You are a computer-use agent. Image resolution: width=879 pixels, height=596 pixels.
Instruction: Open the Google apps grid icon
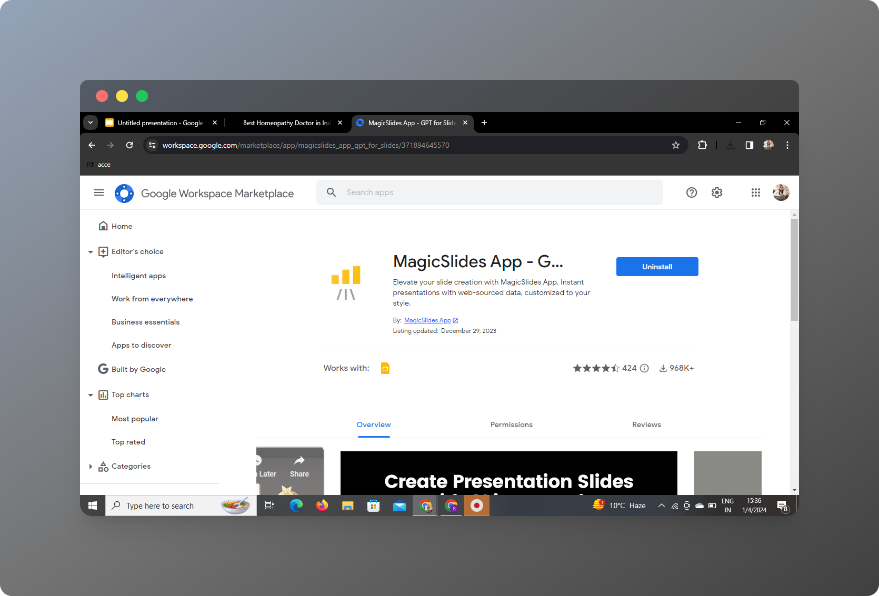pyautogui.click(x=755, y=192)
